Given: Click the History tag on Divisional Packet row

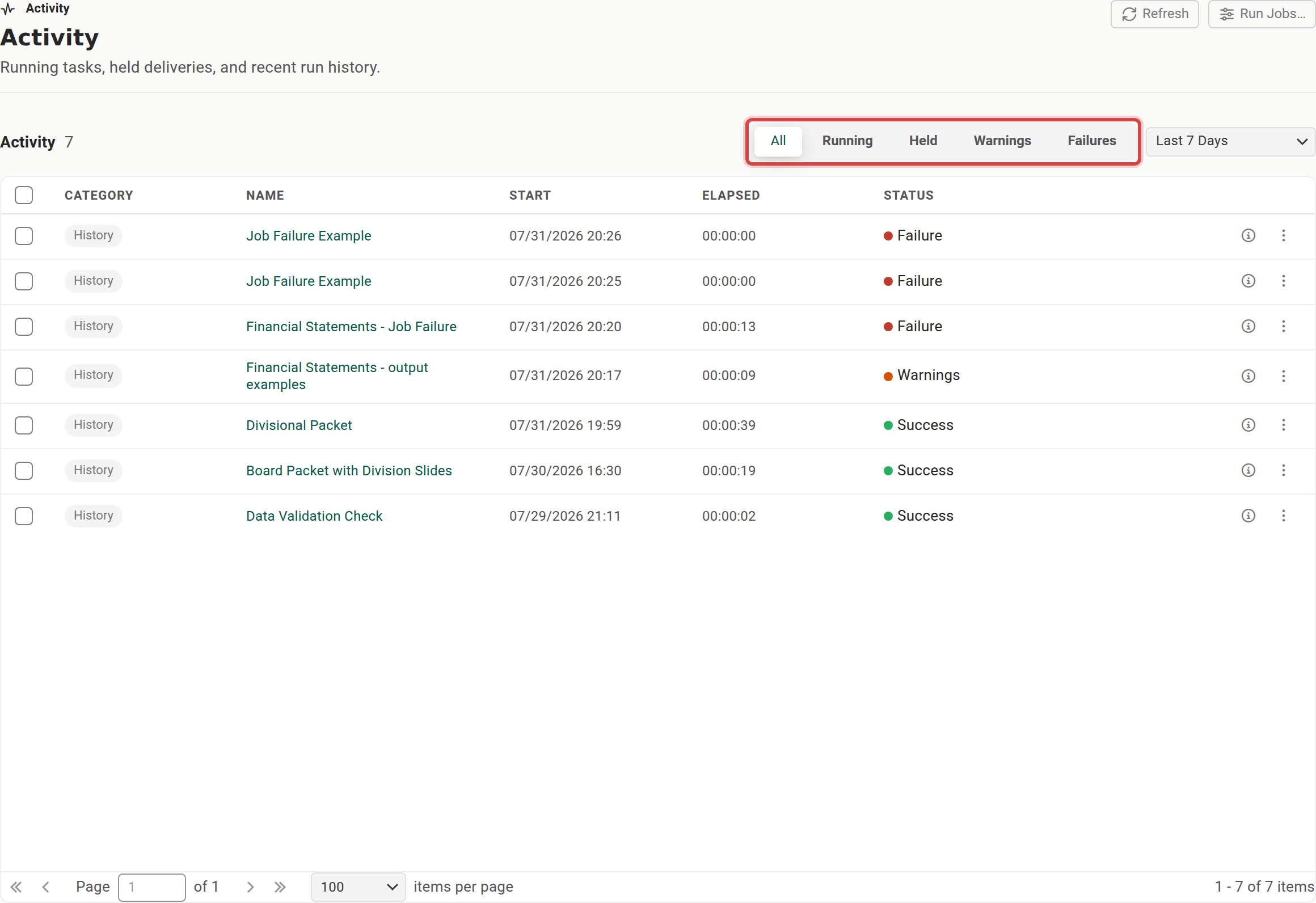Looking at the screenshot, I should tap(94, 425).
